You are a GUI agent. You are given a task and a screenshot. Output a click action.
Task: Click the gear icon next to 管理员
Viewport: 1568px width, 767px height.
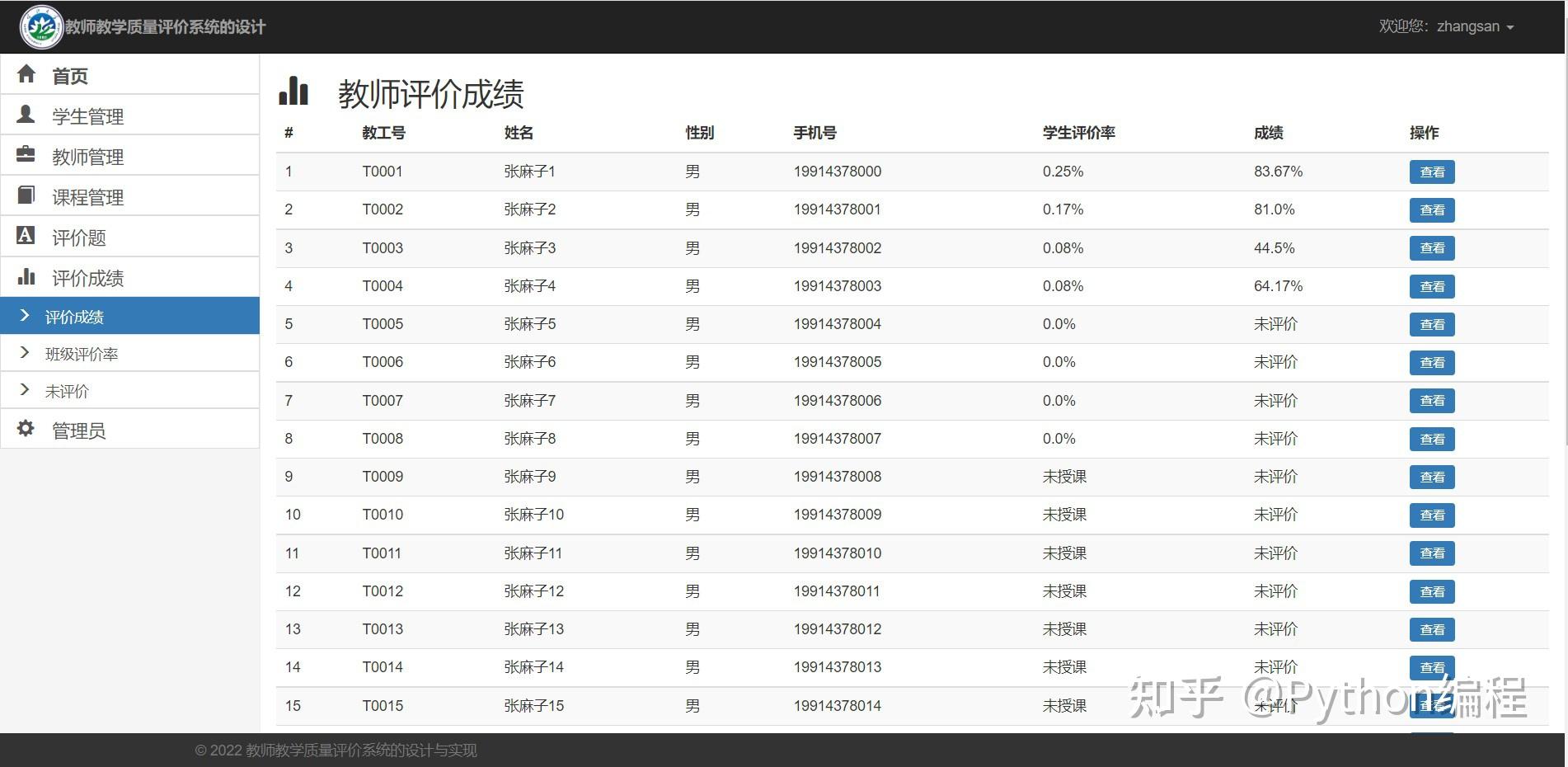tap(27, 428)
